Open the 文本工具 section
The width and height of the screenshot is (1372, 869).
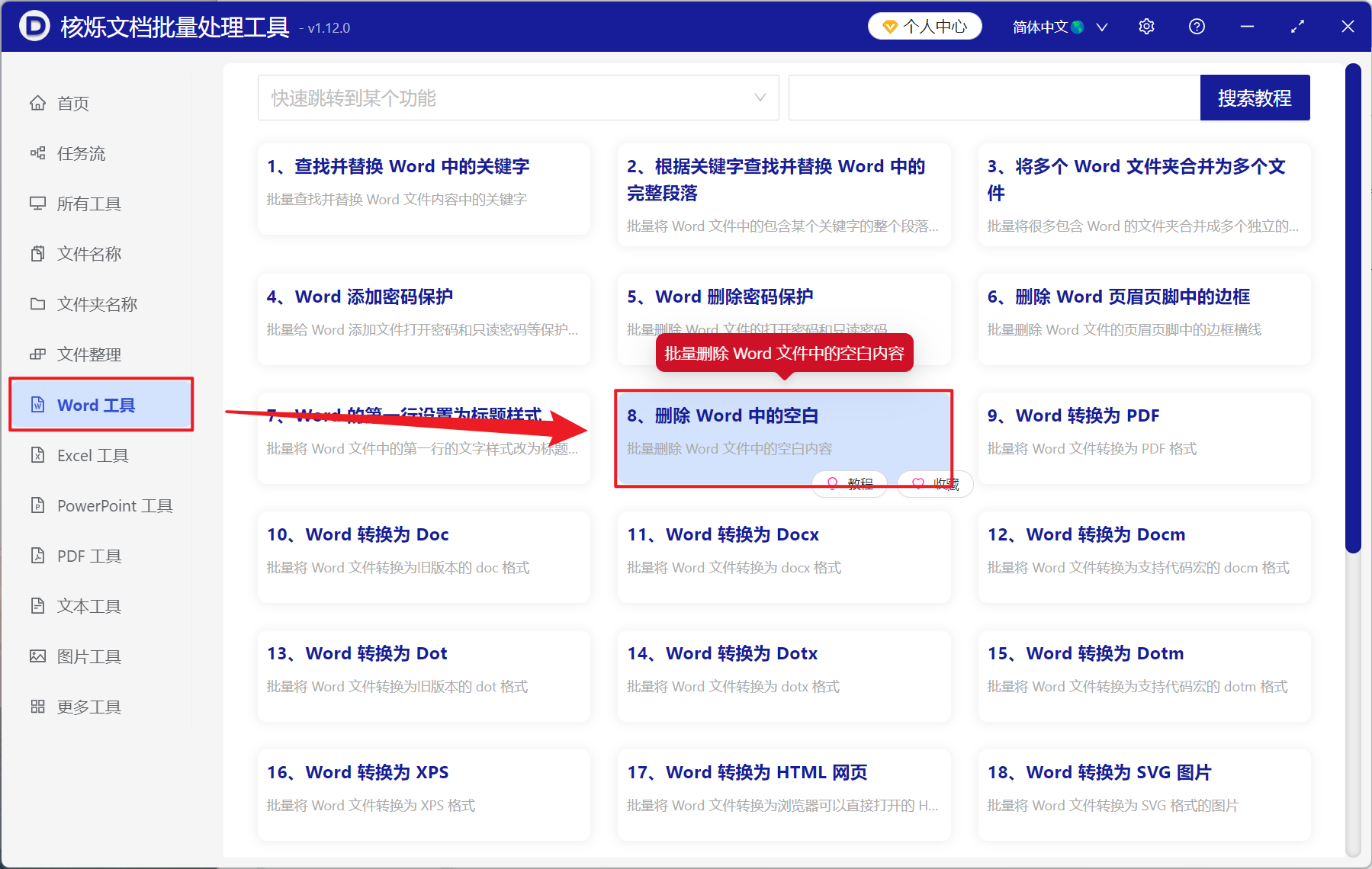coord(88,606)
